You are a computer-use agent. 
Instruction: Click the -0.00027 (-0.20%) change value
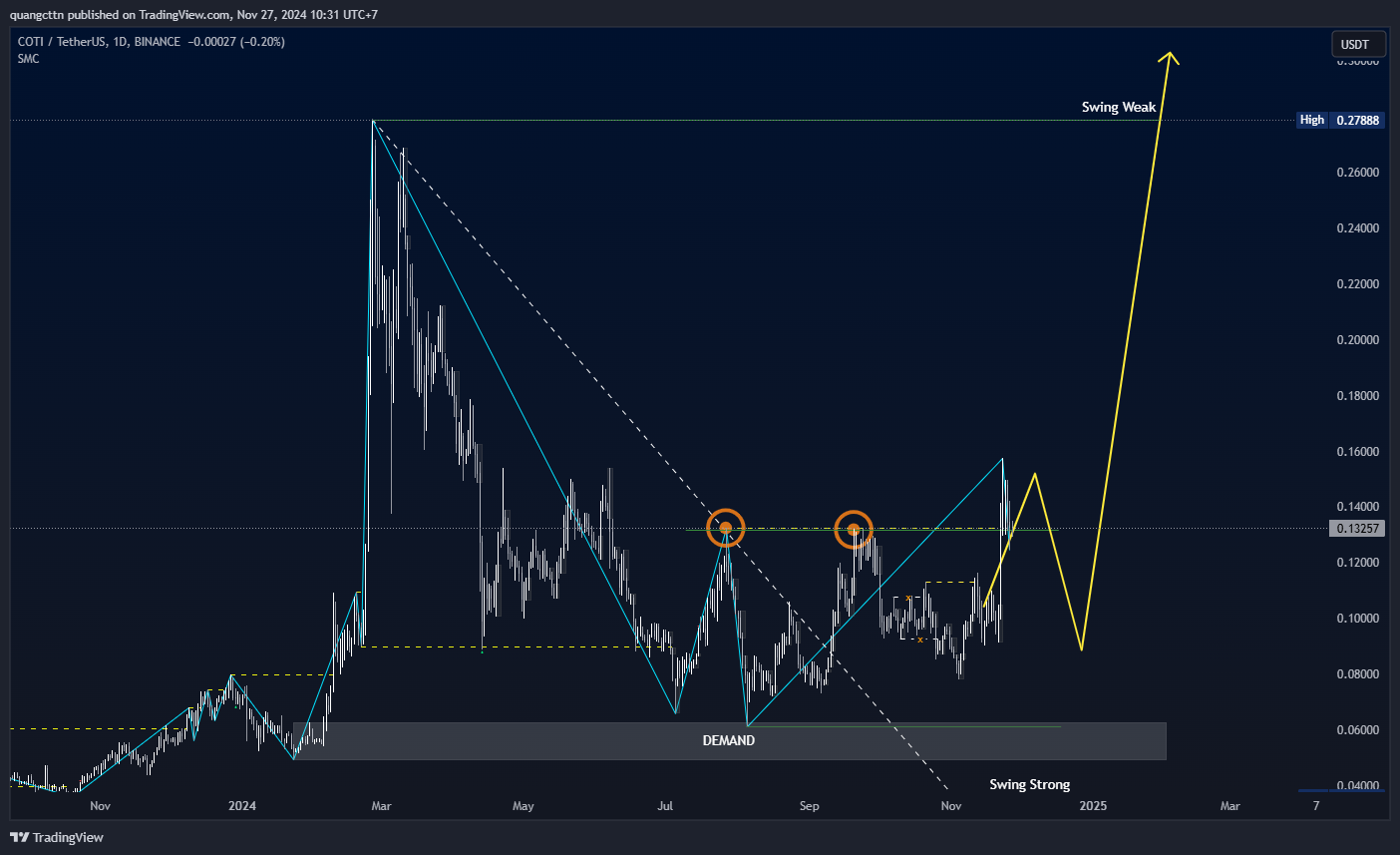coord(236,42)
